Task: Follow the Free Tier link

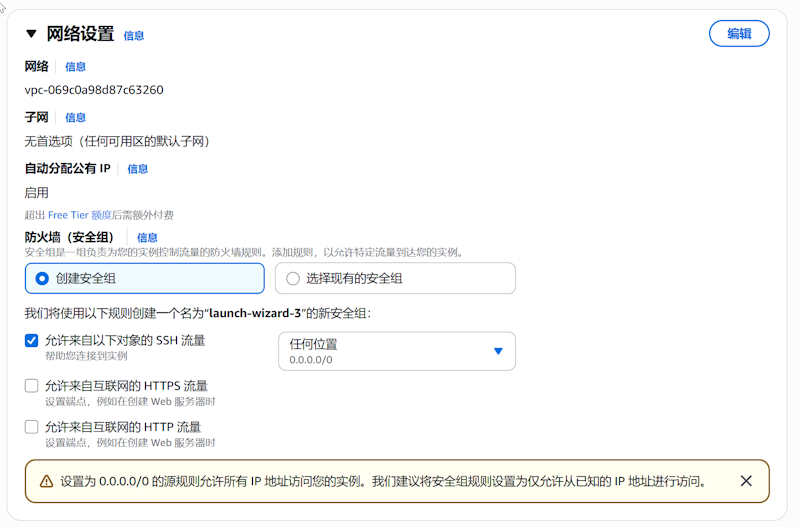Action: click(68, 215)
